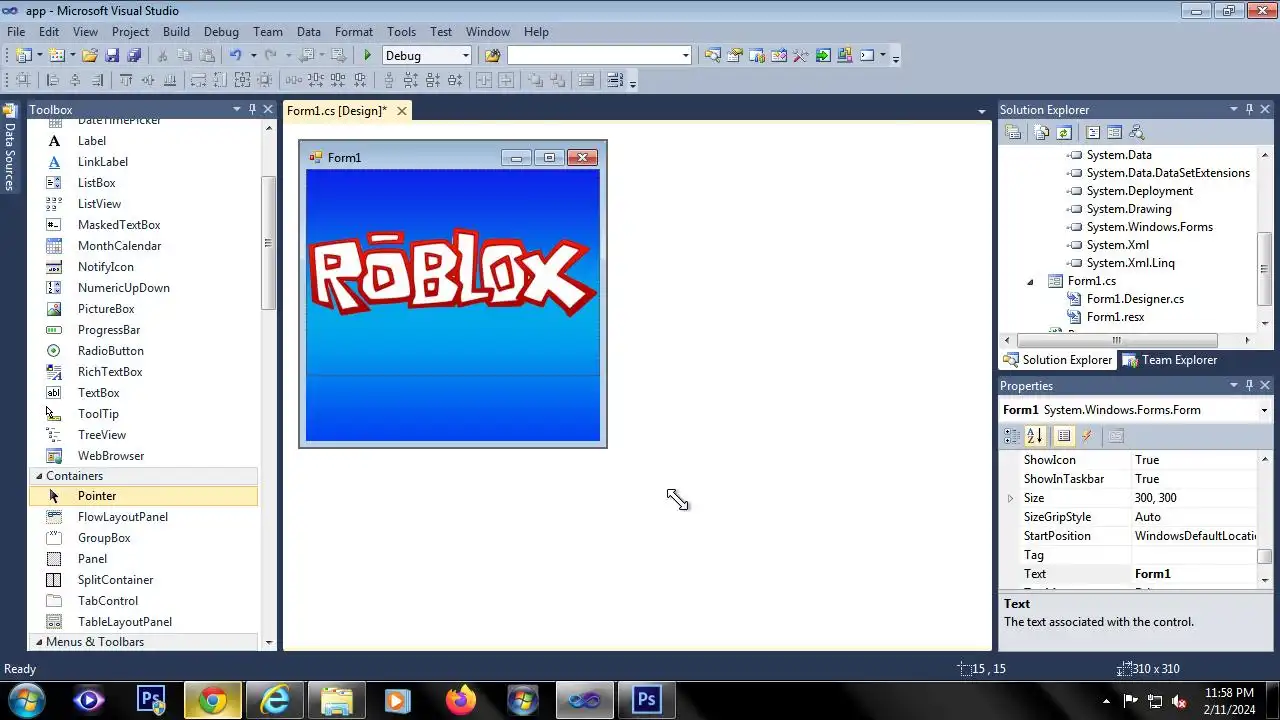Viewport: 1280px width, 720px height.
Task: Click View Code icon in Solution Explorer
Action: 1092,132
